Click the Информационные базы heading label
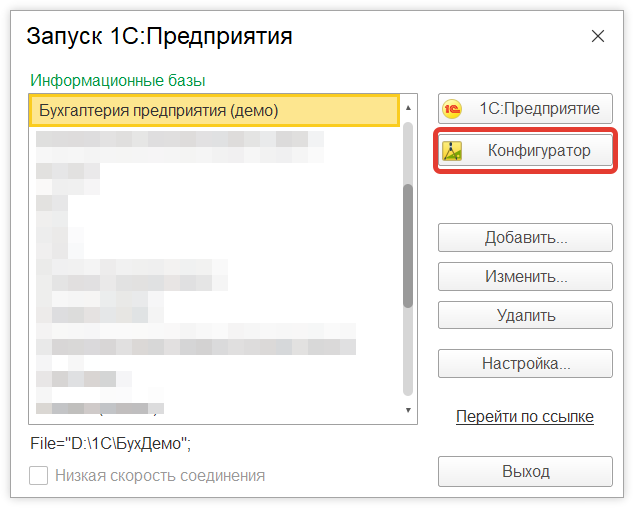633x508 pixels. (125, 80)
